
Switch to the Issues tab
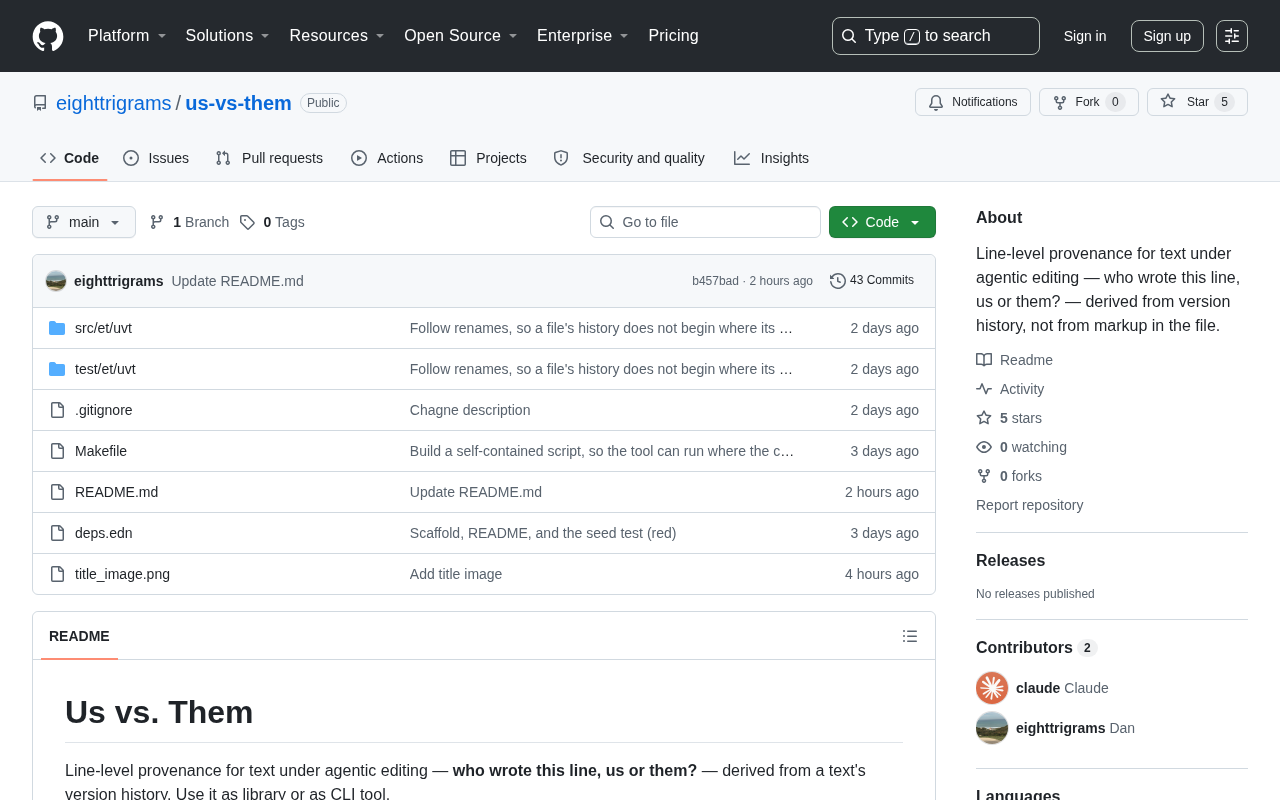156,158
